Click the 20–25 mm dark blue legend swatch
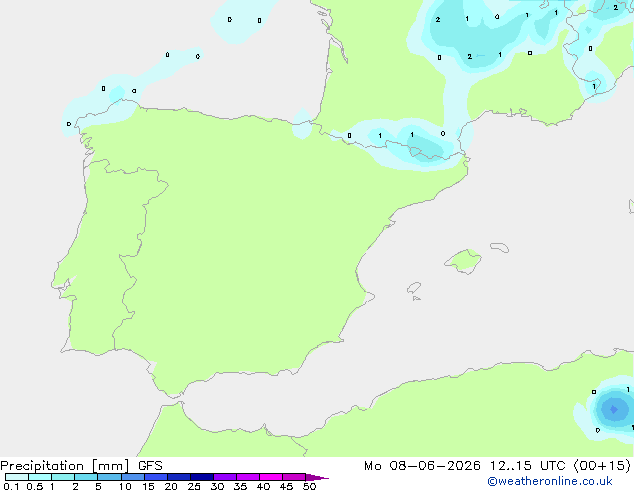634x490 pixels. 179,477
